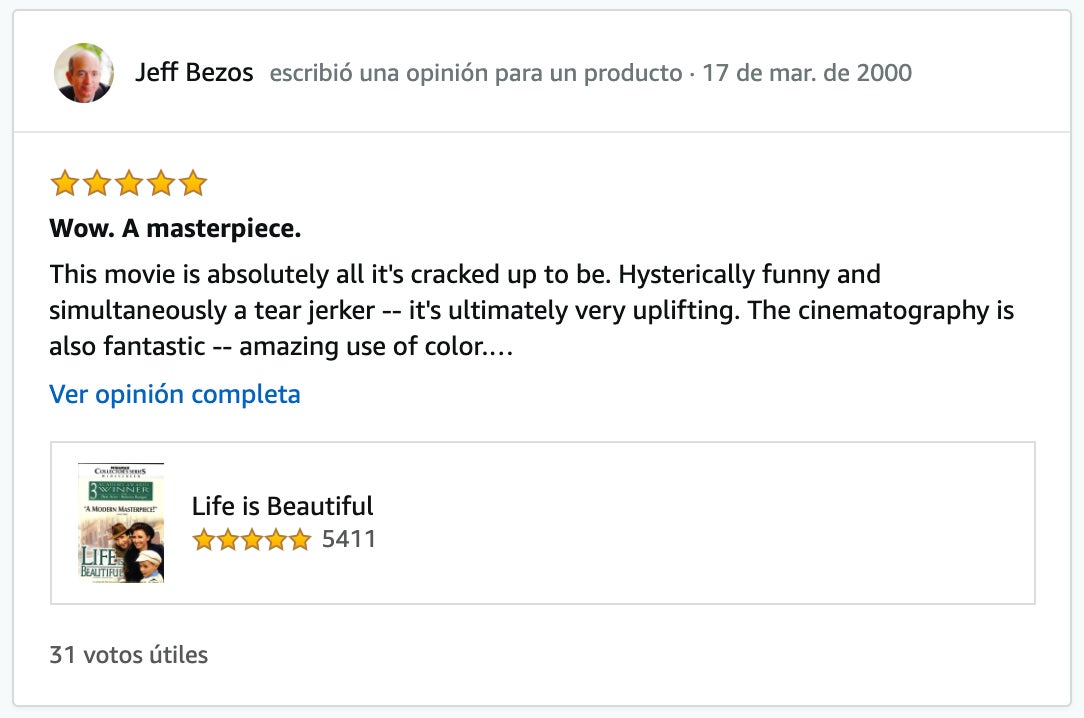Click the Life is Beautiful product title
This screenshot has width=1084, height=718.
pos(282,506)
